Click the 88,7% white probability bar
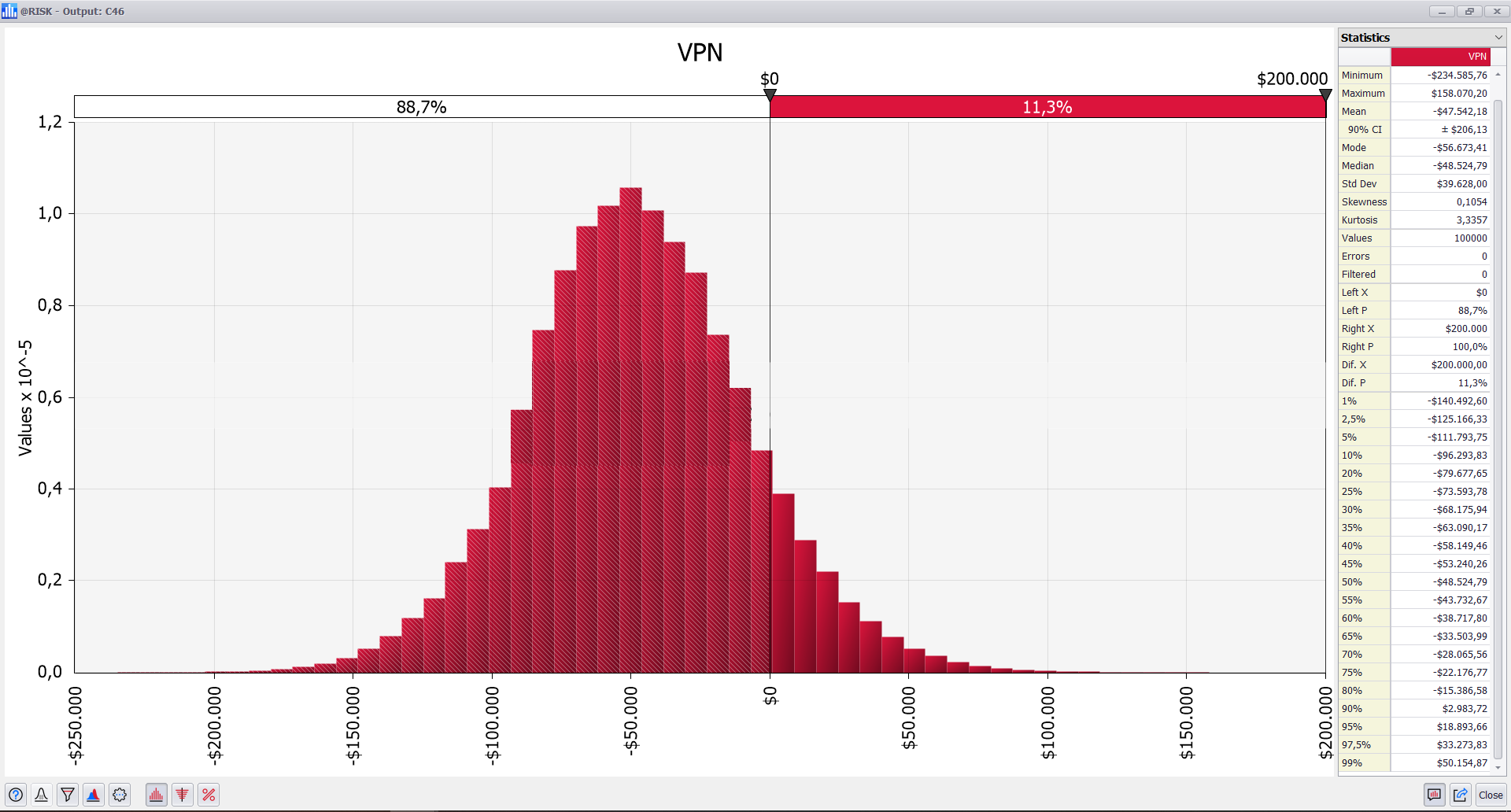 [x=421, y=107]
